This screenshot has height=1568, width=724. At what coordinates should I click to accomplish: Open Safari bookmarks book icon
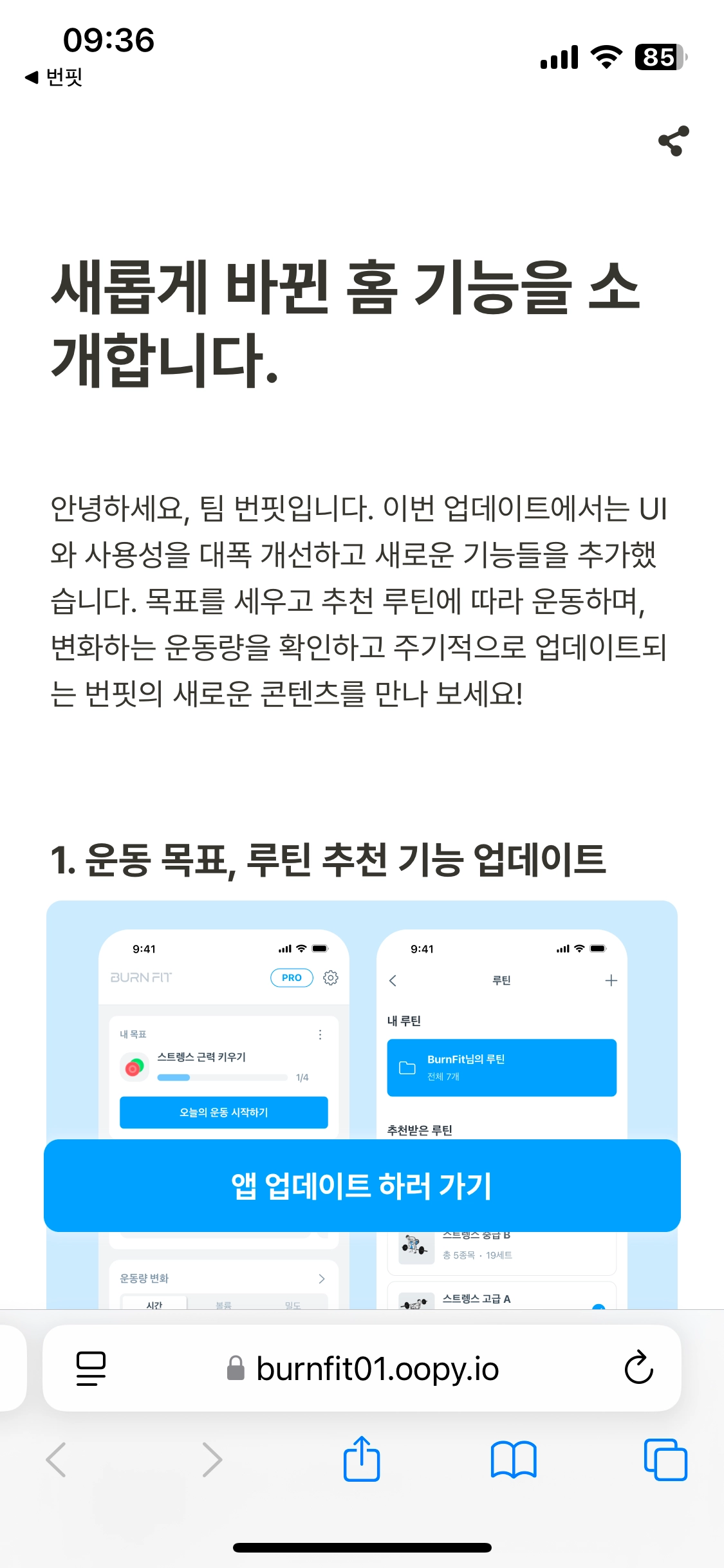point(513,1459)
